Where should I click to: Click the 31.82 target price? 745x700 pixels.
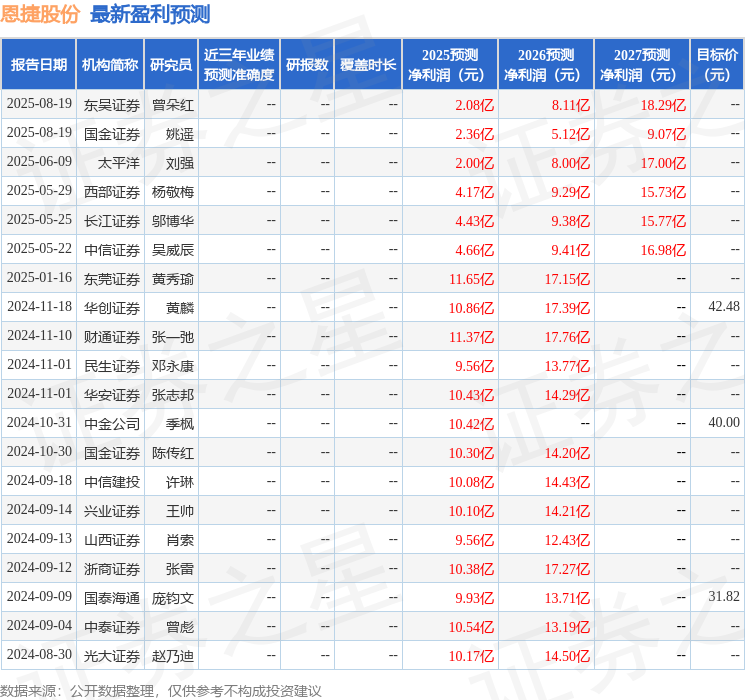(724, 596)
